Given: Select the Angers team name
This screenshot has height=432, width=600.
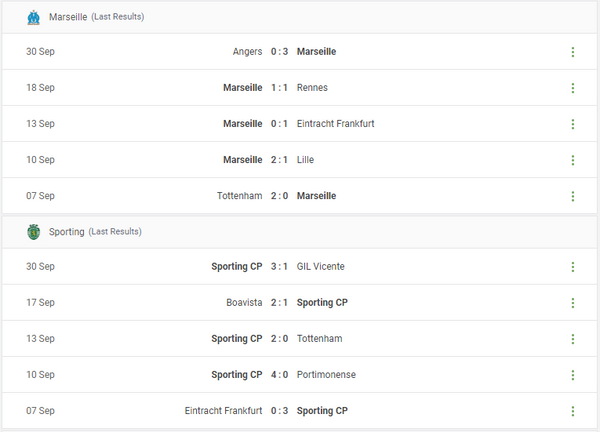Looking at the screenshot, I should coord(246,52).
